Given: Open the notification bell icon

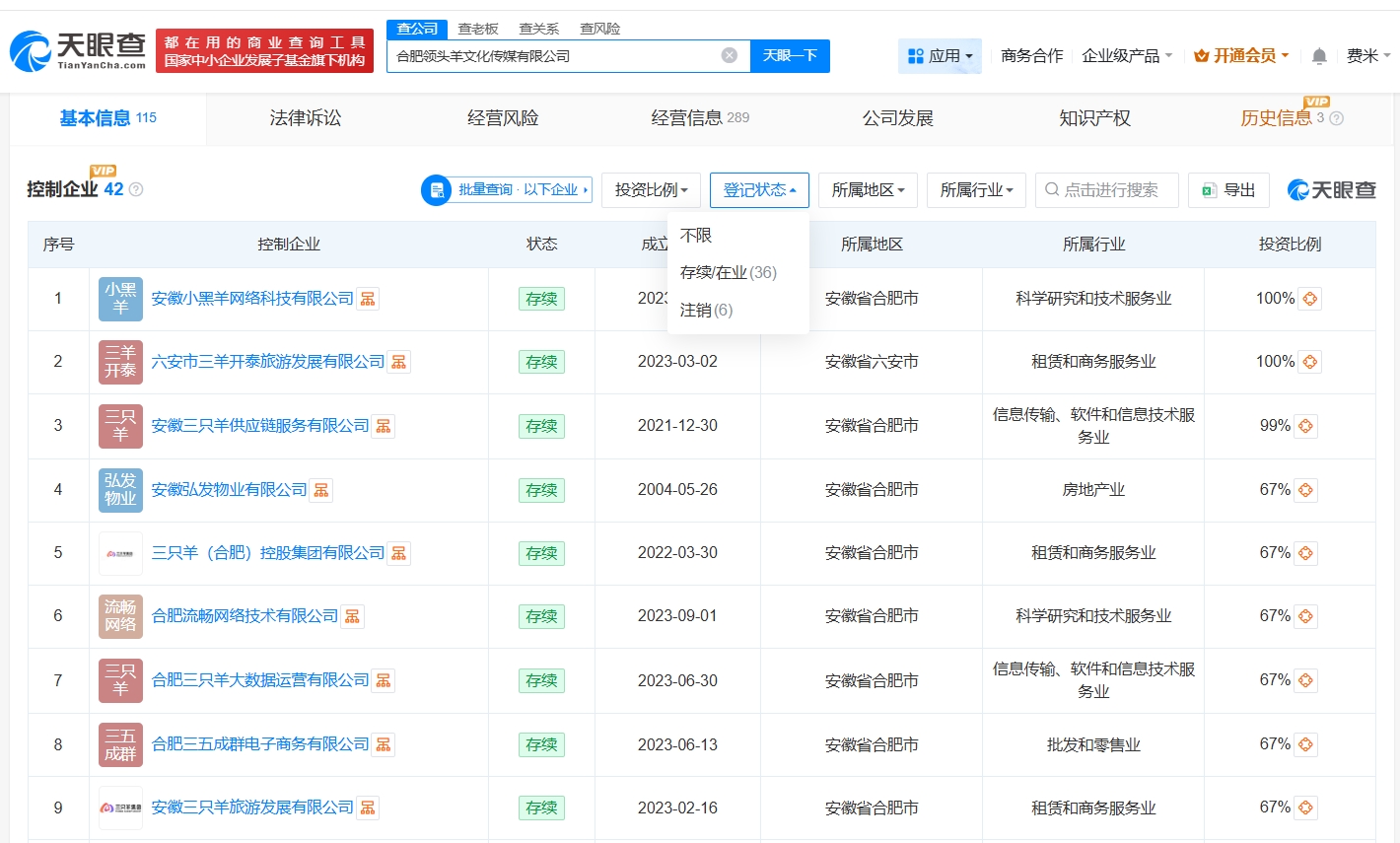Looking at the screenshot, I should pyautogui.click(x=1318, y=56).
